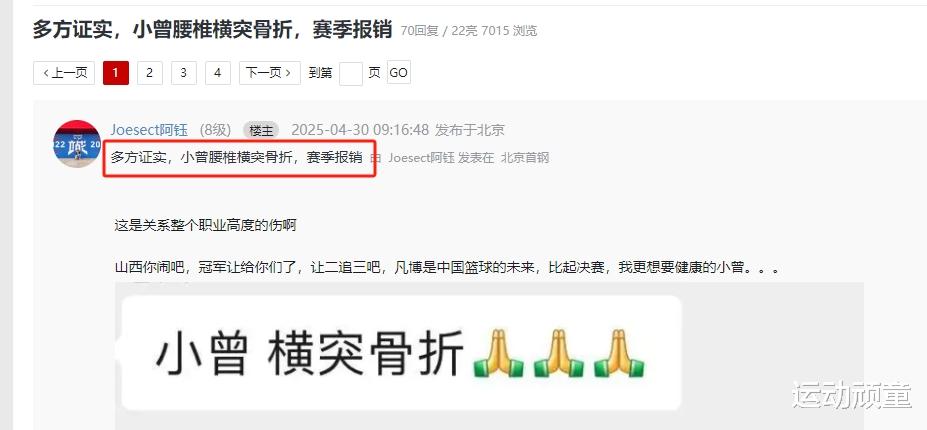Image resolution: width=927 pixels, height=430 pixels.
Task: Click the post timestamp 2025-04-30 09:16:48
Action: [359, 130]
